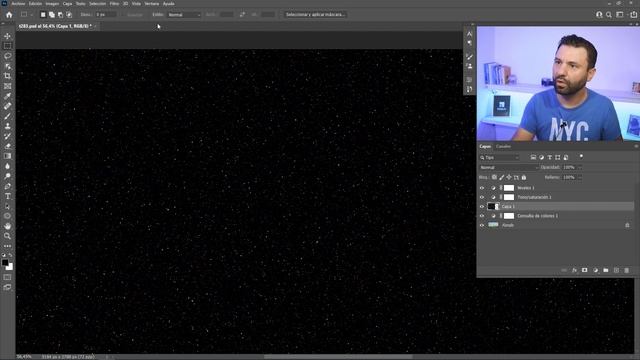
Task: Select the Eraser tool
Action: [x=7, y=146]
